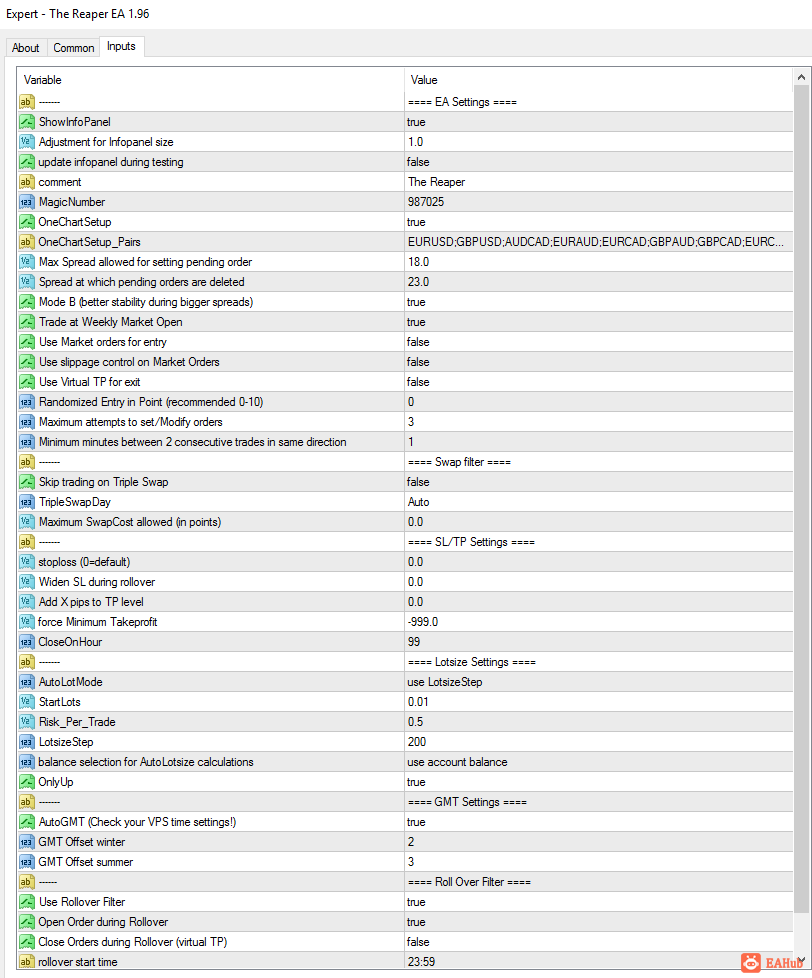Viewport: 812px width, 978px height.
Task: Select the Risk_Per_Trade row label
Action: [77, 722]
